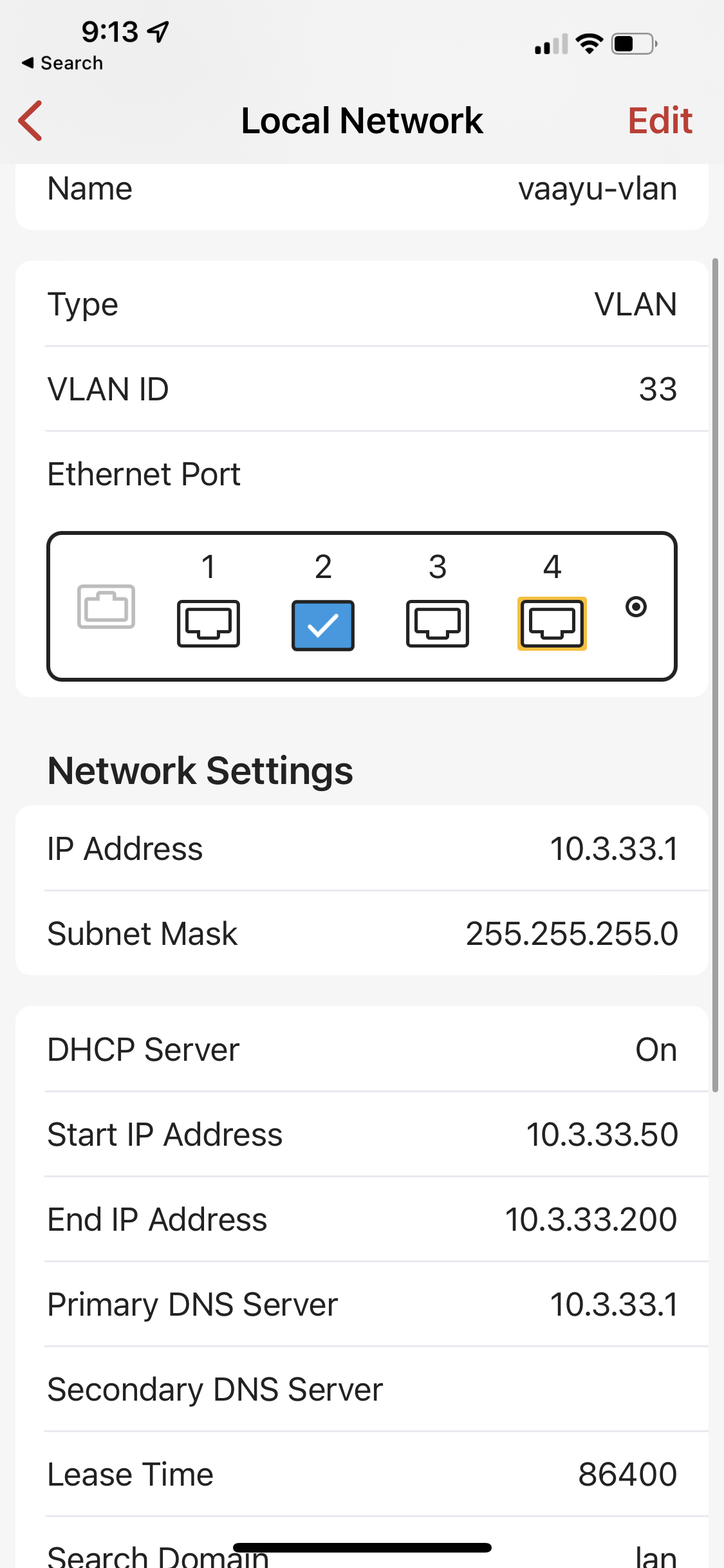Screen dimensions: 724x1568
Task: Select Ethernet port 1 icon
Action: click(209, 623)
